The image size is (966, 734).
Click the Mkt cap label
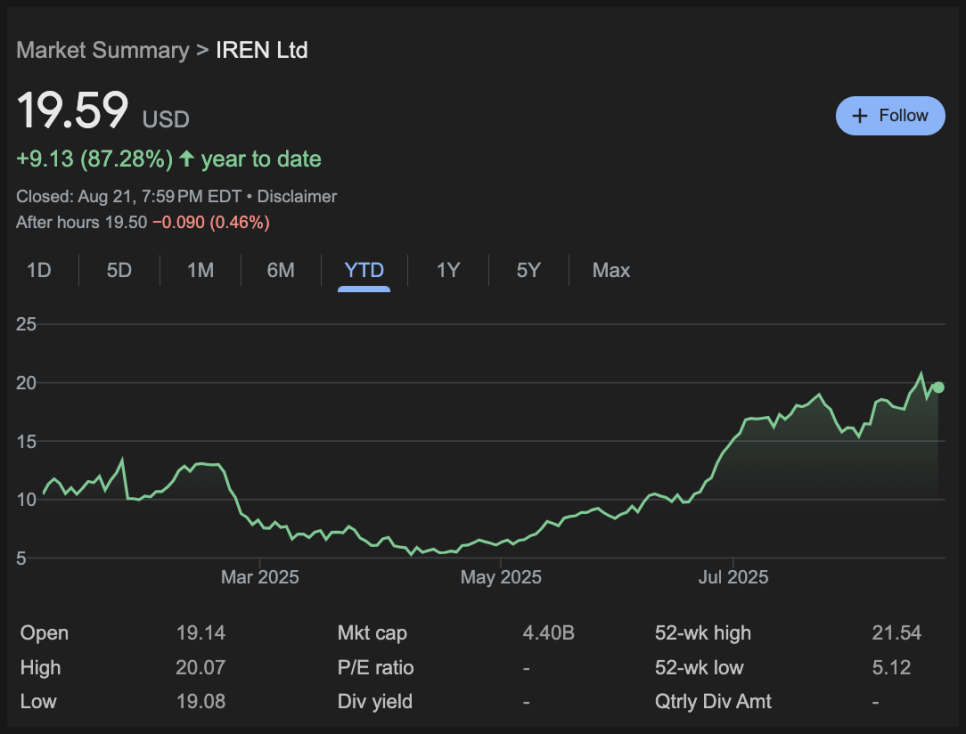tap(372, 633)
